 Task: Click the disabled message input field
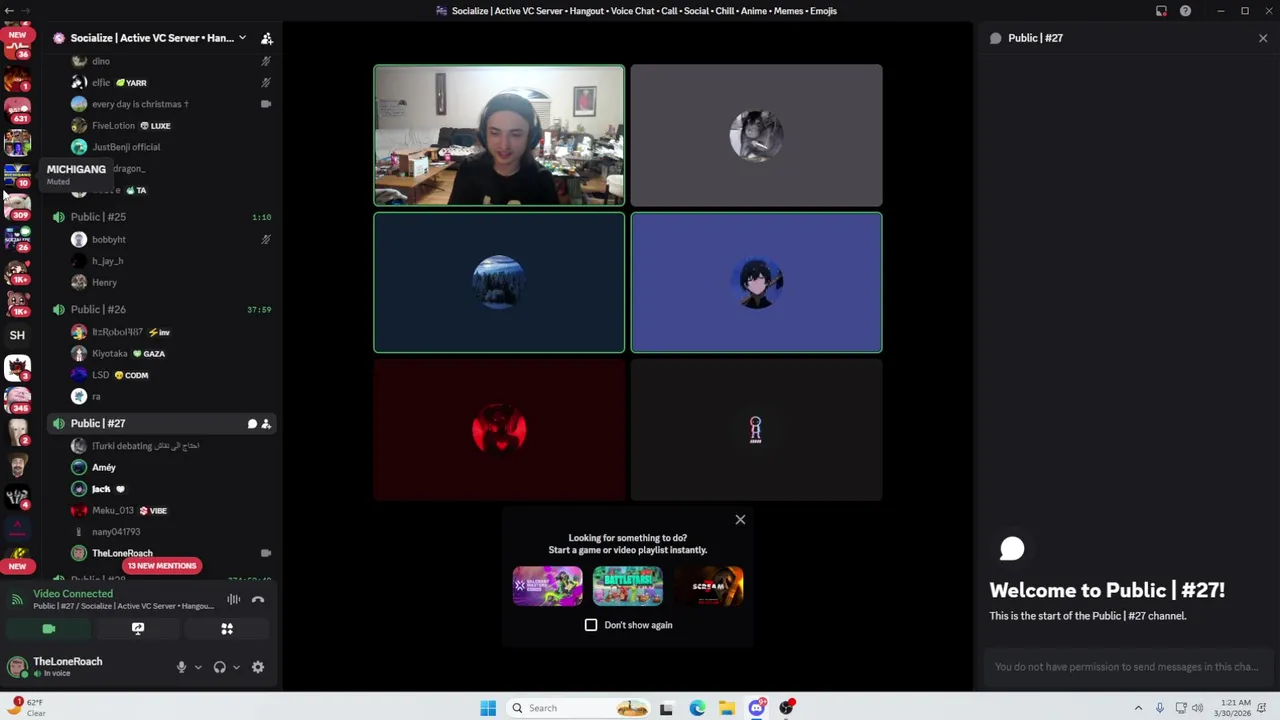point(1127,667)
